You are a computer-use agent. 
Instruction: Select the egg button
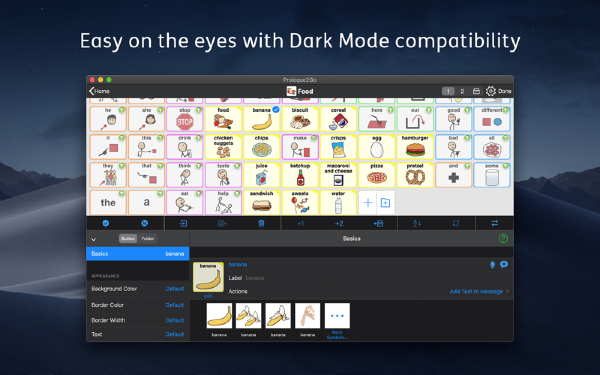(377, 147)
